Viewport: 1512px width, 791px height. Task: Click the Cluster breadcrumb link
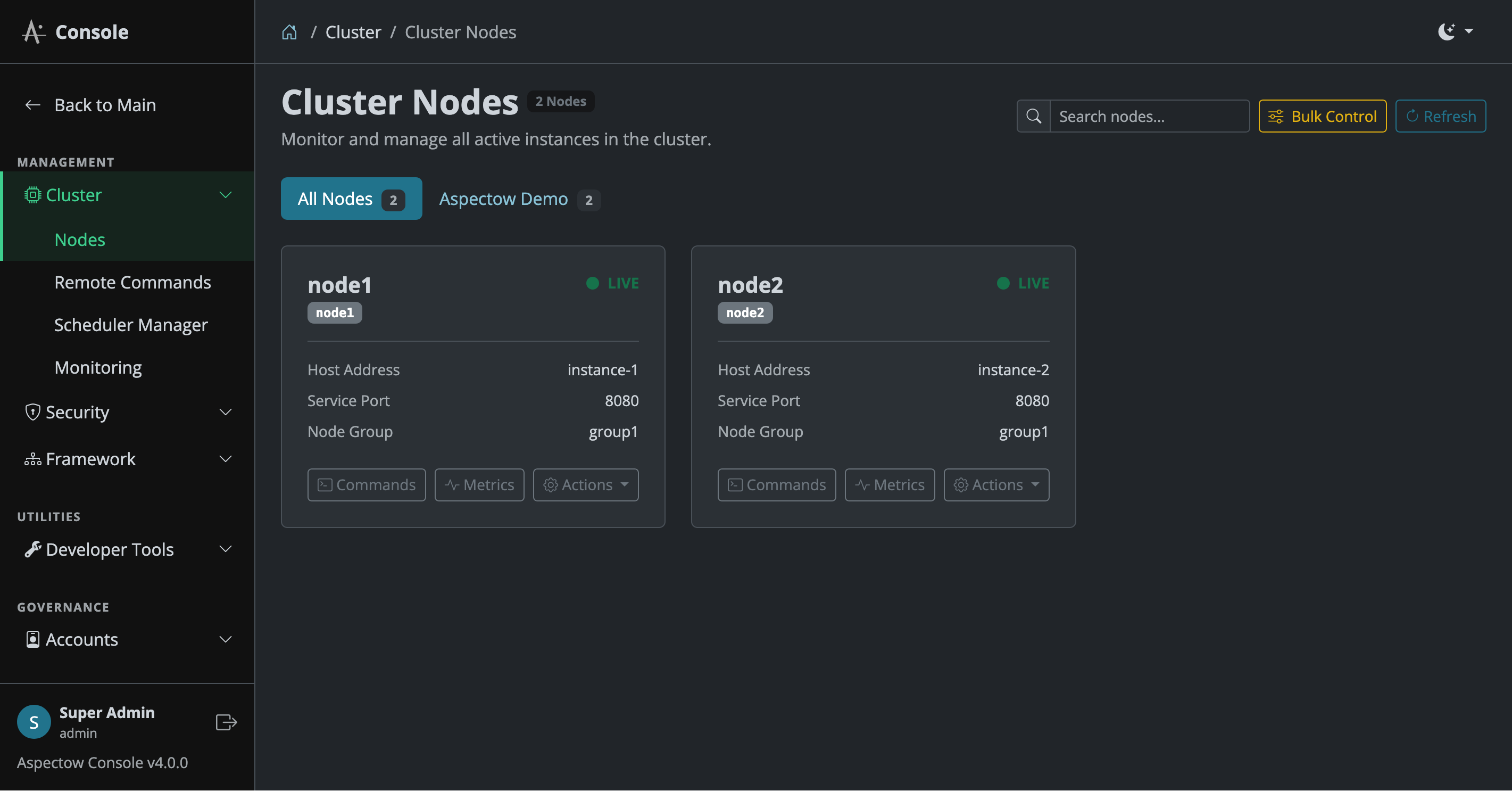[x=353, y=32]
